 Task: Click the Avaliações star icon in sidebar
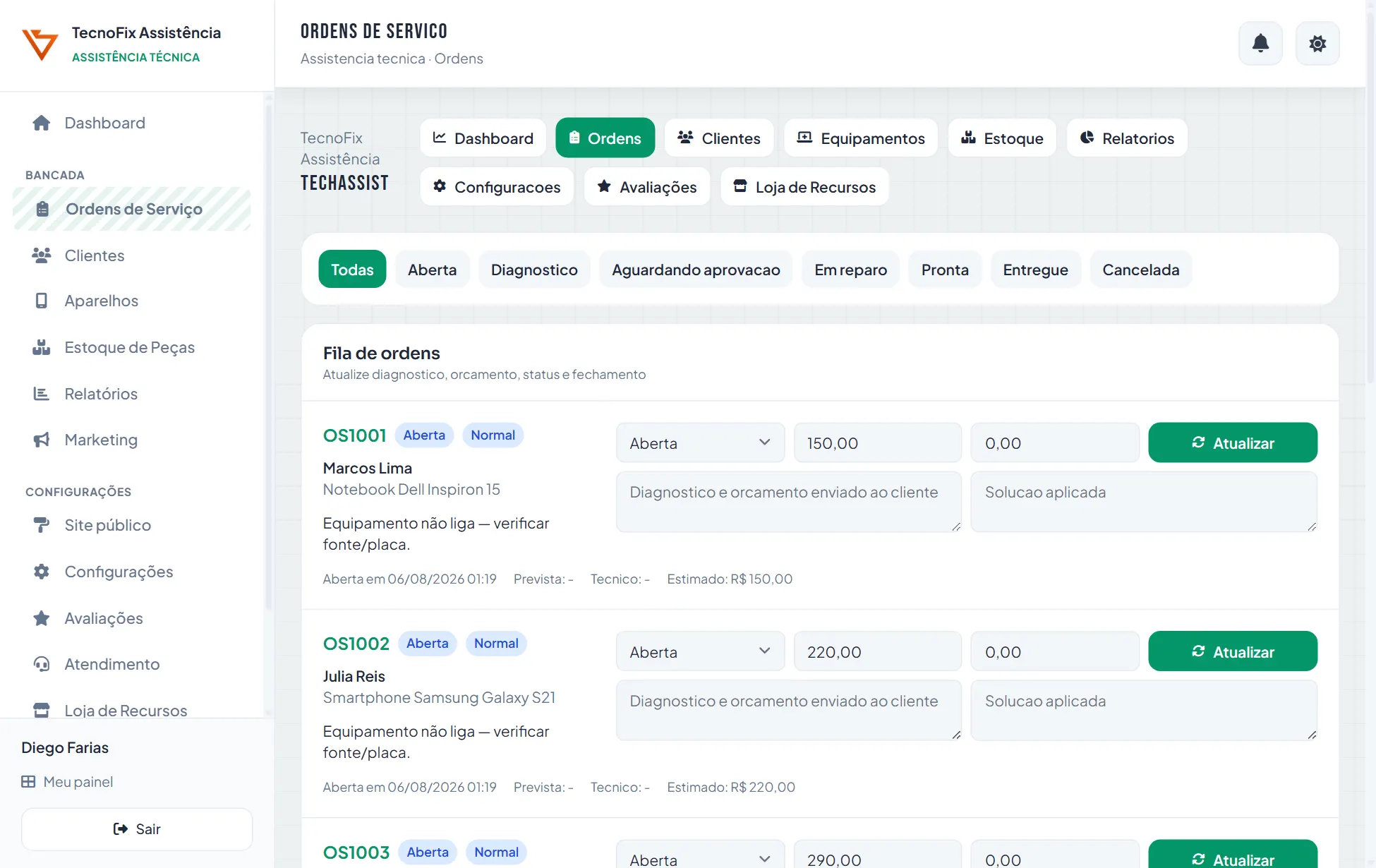42,618
